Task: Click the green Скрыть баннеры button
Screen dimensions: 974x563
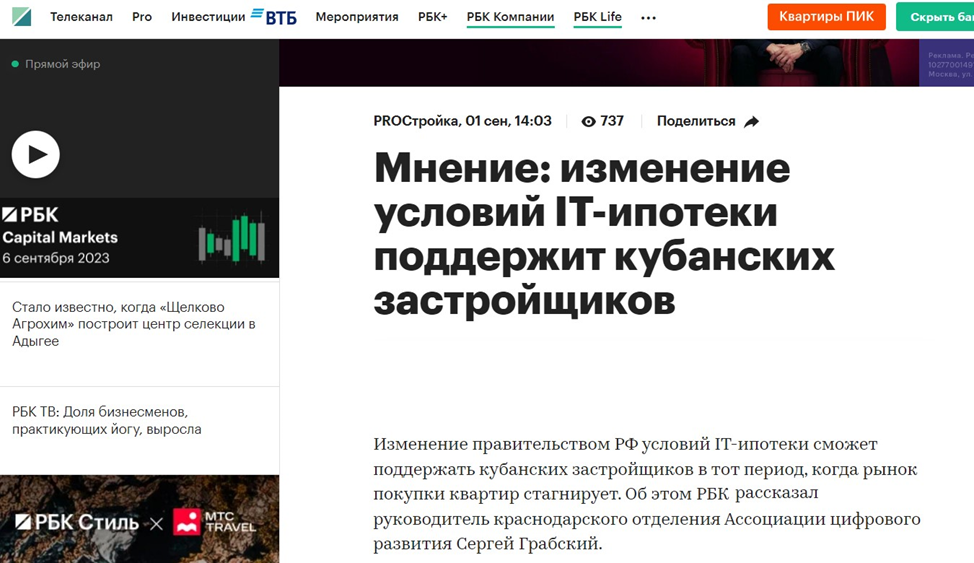Action: 935,17
